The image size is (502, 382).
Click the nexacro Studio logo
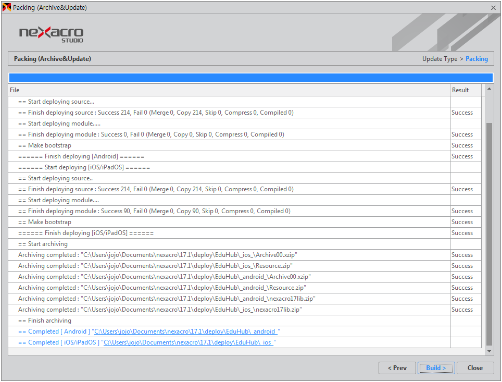pos(51,34)
